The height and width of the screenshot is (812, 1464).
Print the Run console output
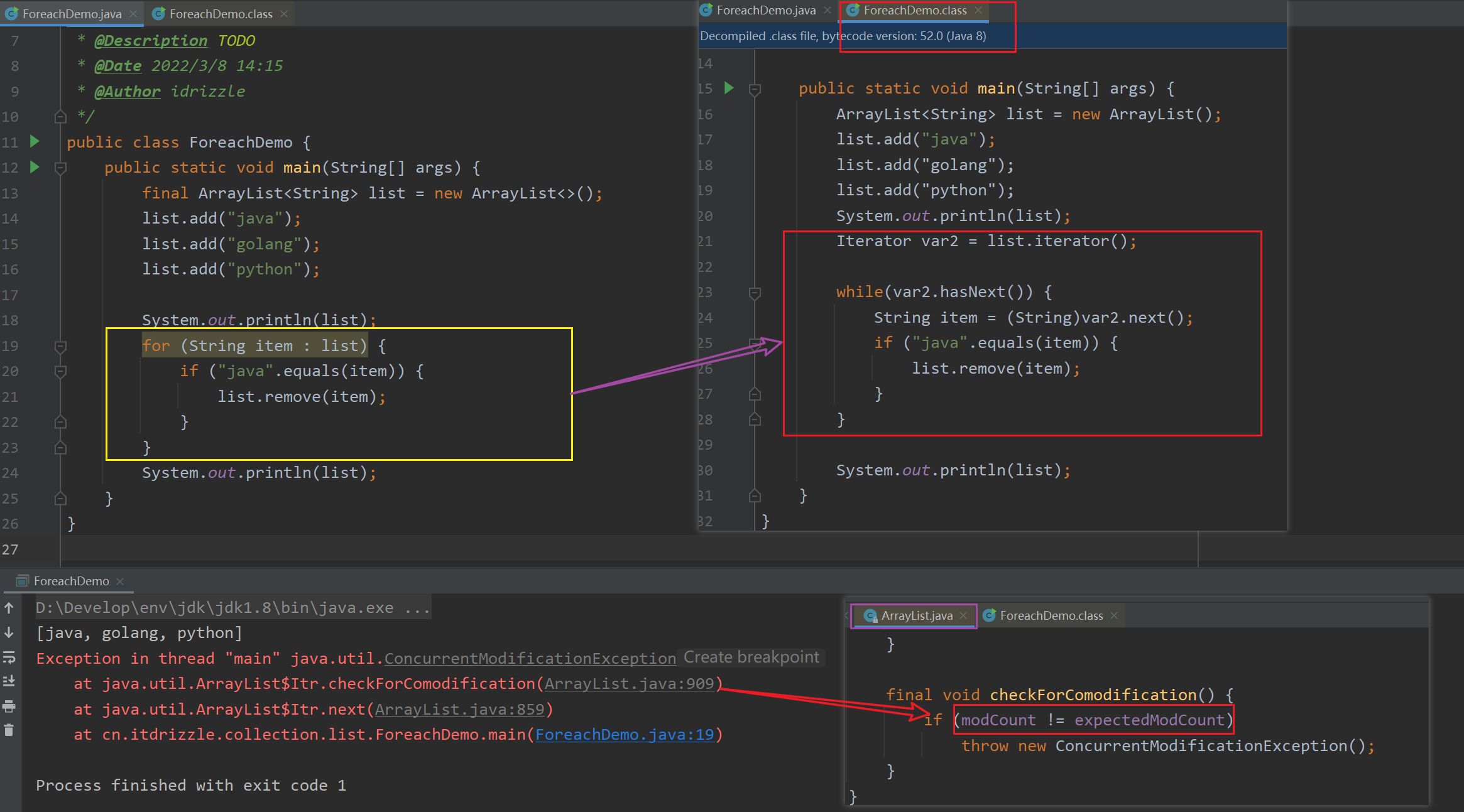coord(9,706)
